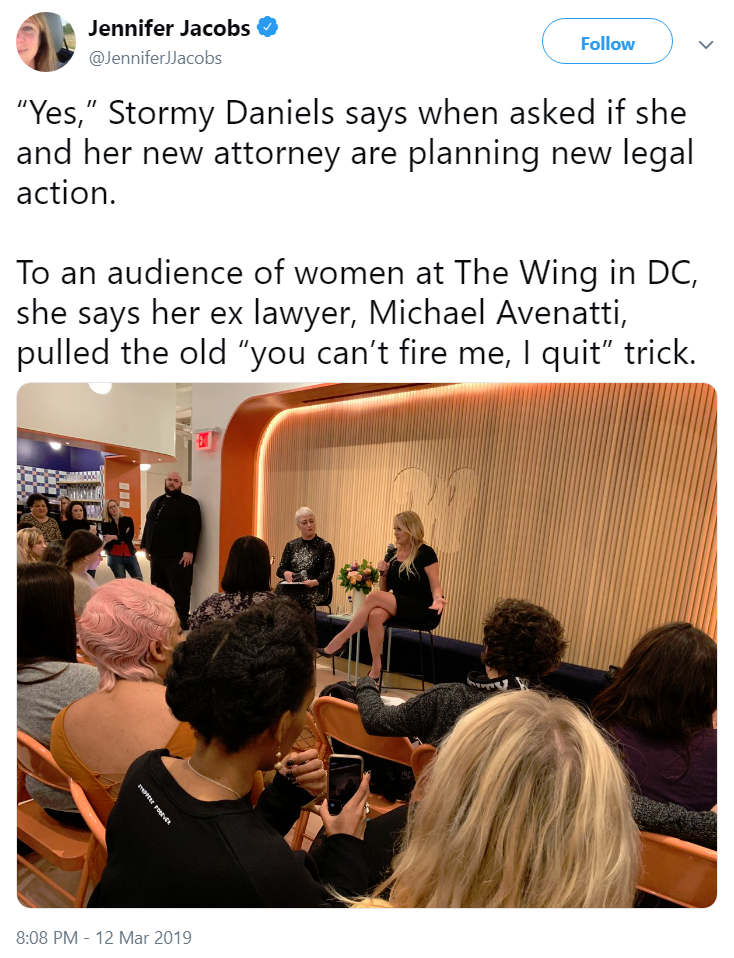
Task: Open the Jennifer Jacobs display name link
Action: (169, 28)
